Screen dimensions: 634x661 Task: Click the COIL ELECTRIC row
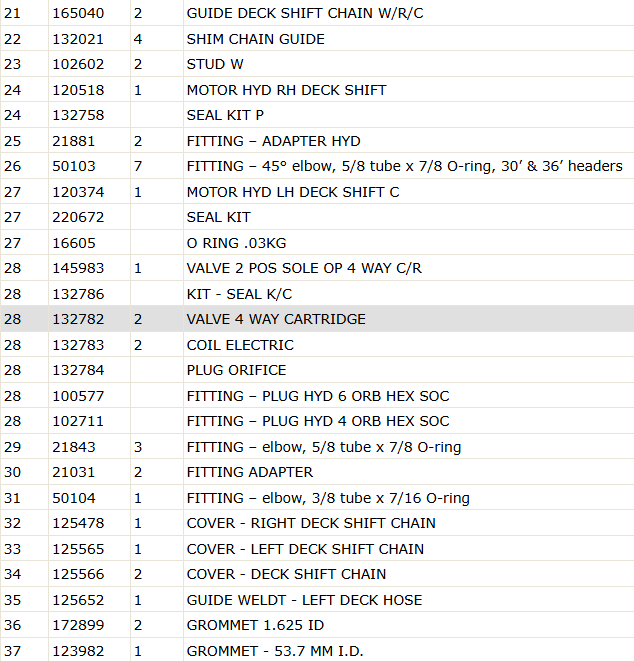pyautogui.click(x=317, y=345)
